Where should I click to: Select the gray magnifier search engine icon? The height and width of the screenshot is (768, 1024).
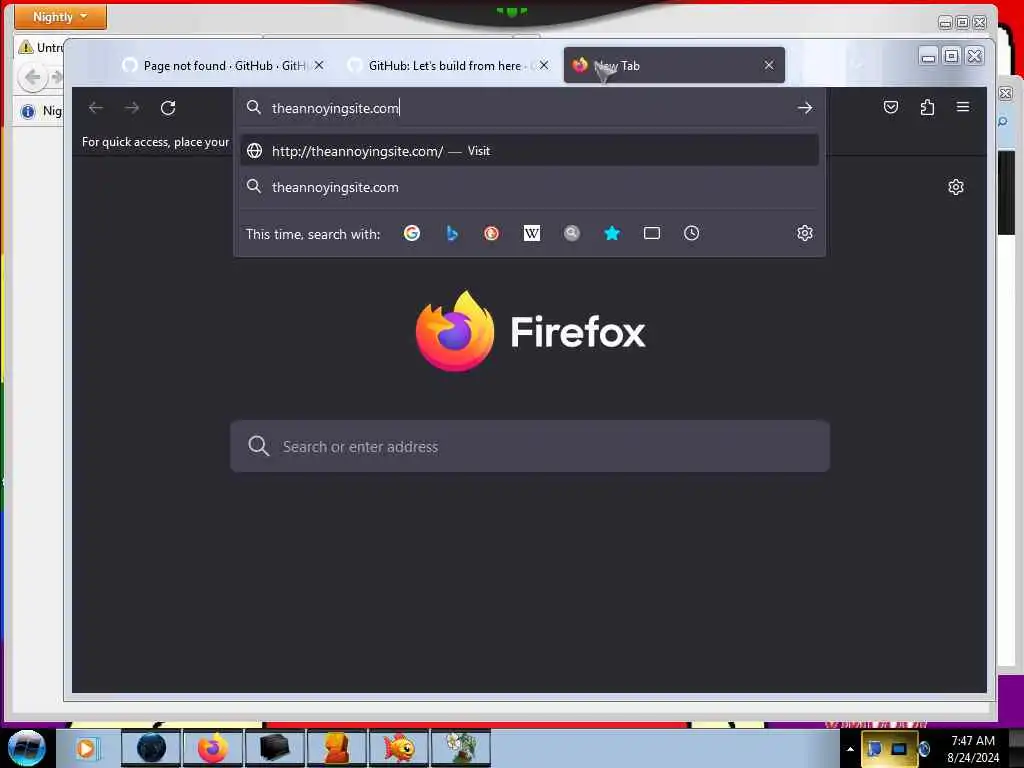(x=571, y=233)
